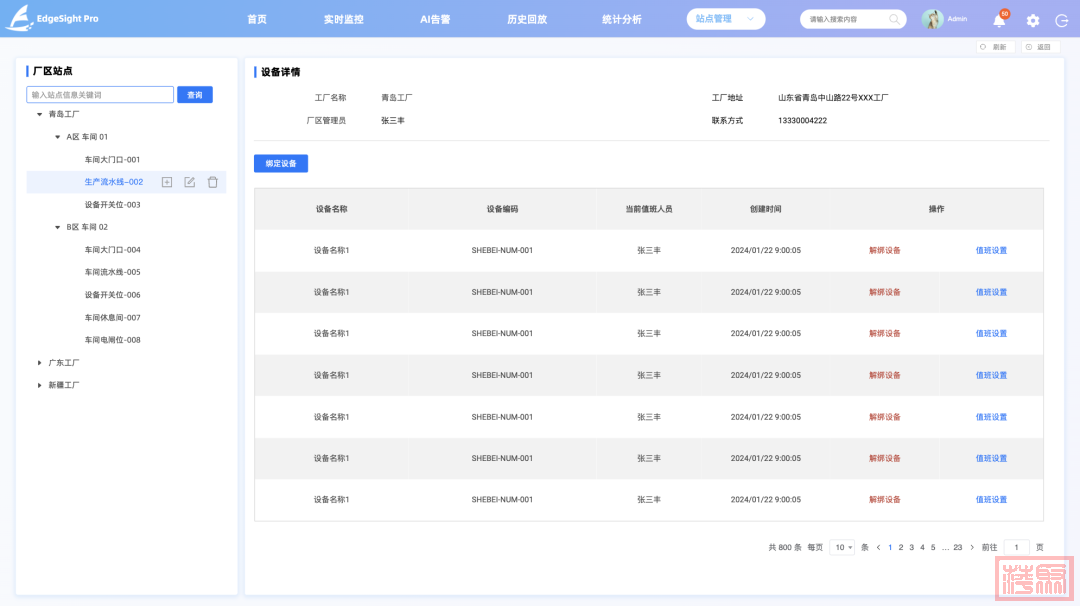The image size is (1080, 606).
Task: Click the 查询 button in 厂区站点 panel
Action: [195, 95]
